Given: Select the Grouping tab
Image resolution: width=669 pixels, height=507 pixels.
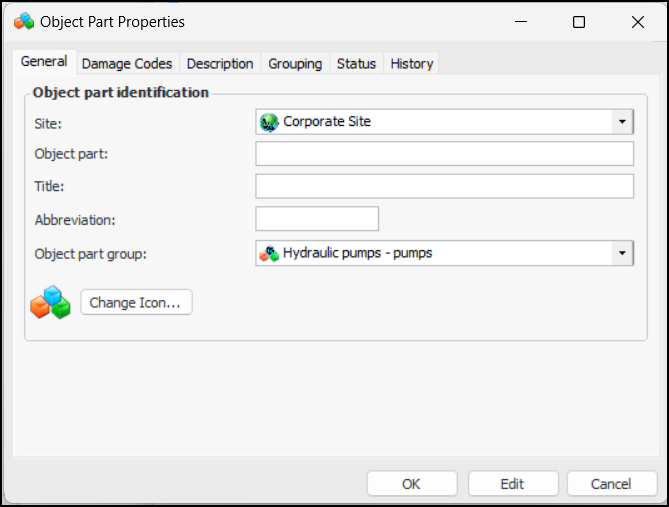Looking at the screenshot, I should pyautogui.click(x=295, y=63).
